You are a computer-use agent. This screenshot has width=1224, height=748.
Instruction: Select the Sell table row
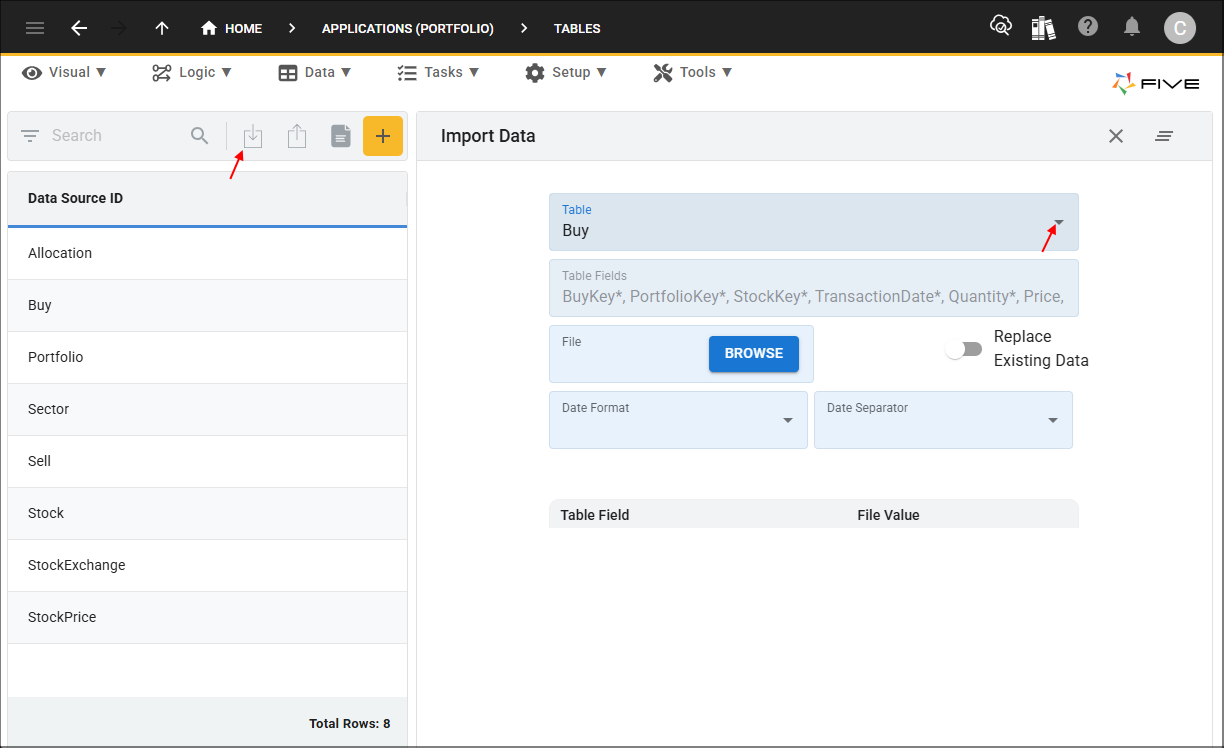tap(207, 462)
